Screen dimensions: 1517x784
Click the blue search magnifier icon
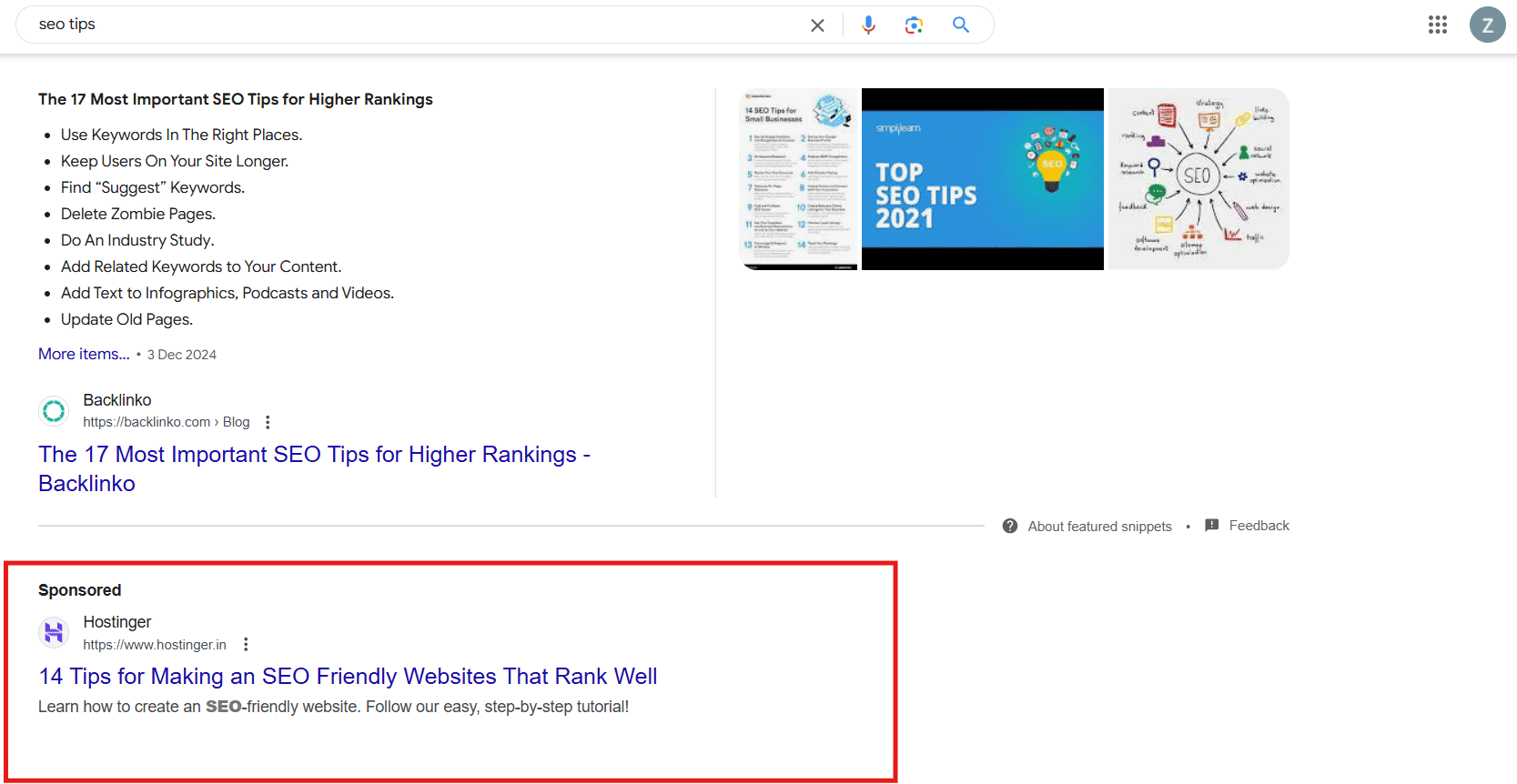tap(961, 25)
